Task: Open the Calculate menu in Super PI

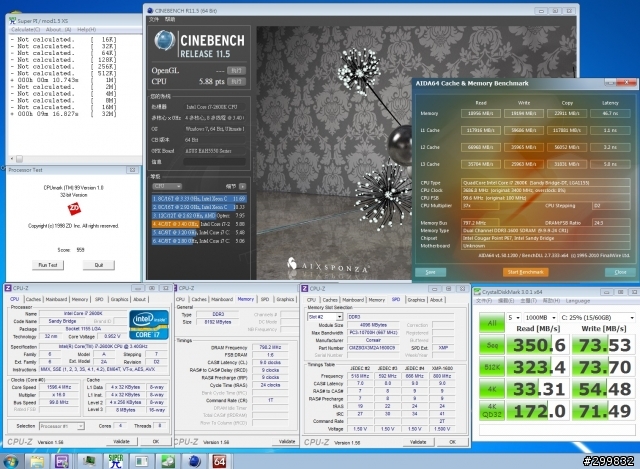Action: (26, 30)
